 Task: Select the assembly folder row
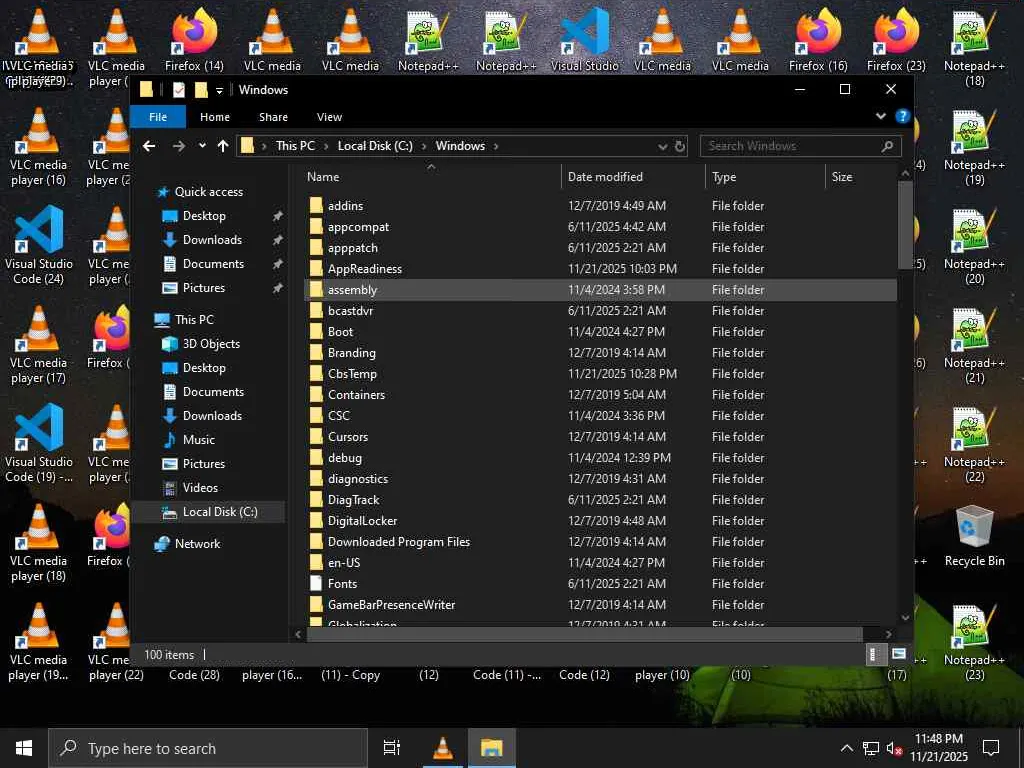click(600, 290)
